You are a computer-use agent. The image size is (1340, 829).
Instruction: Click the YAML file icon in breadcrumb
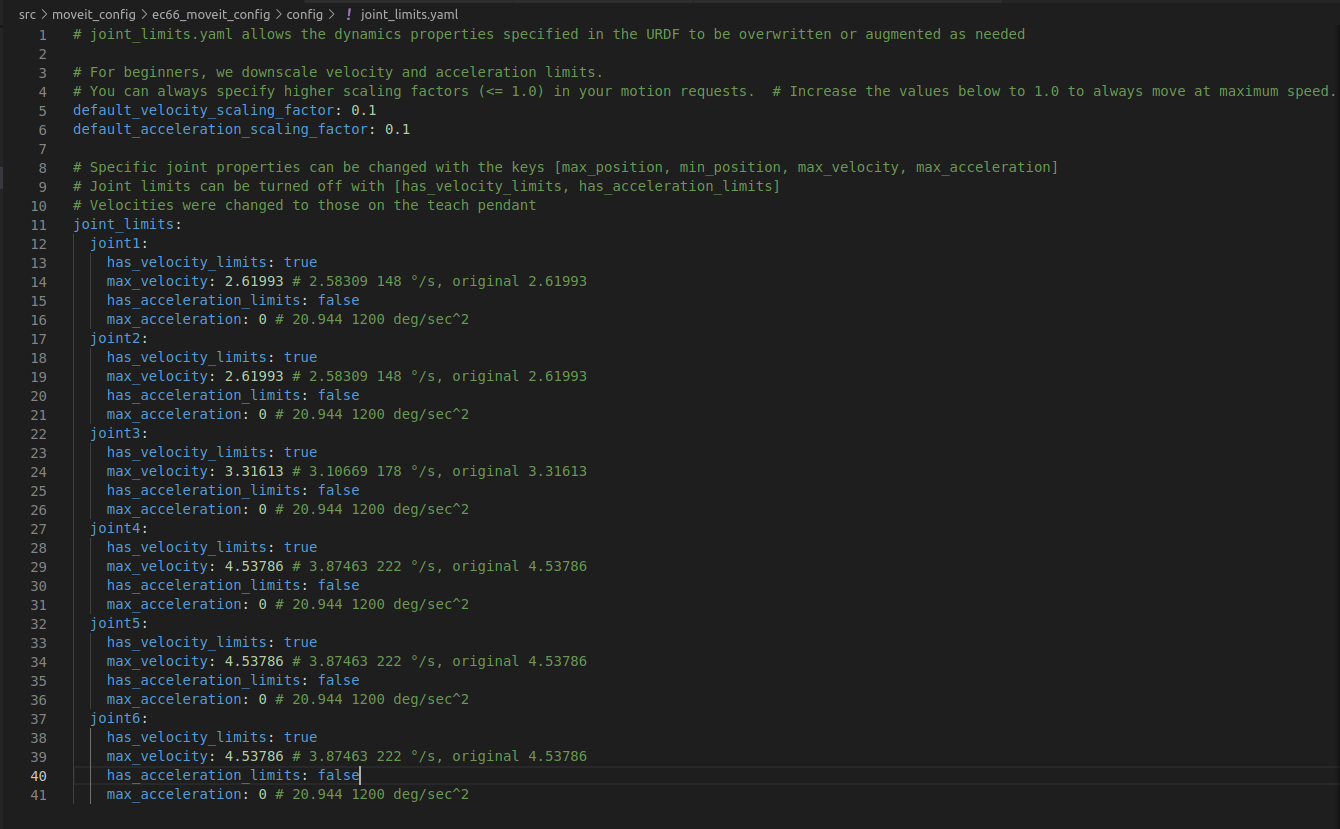348,15
